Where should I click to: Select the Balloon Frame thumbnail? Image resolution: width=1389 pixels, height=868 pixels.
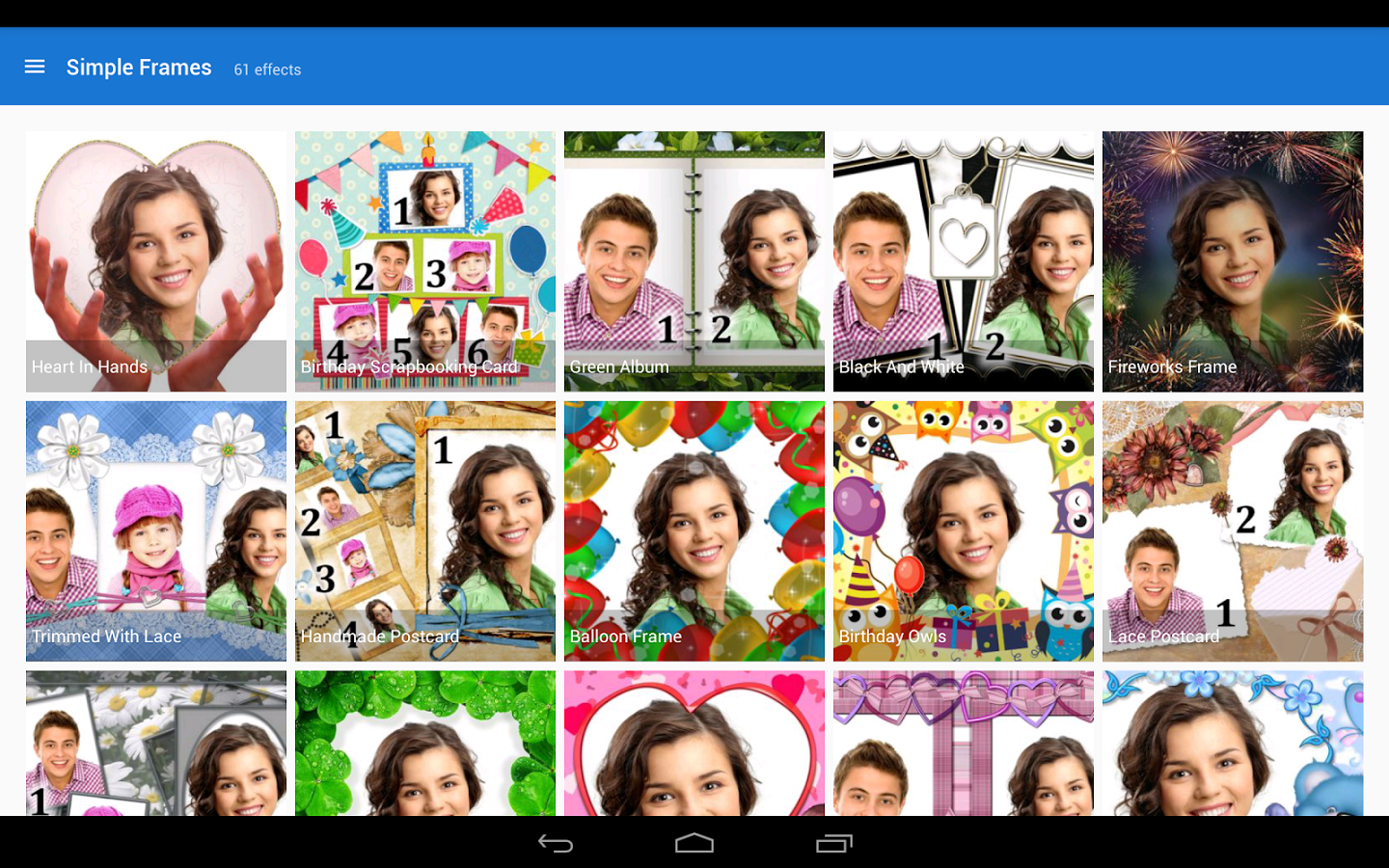pyautogui.click(x=694, y=530)
